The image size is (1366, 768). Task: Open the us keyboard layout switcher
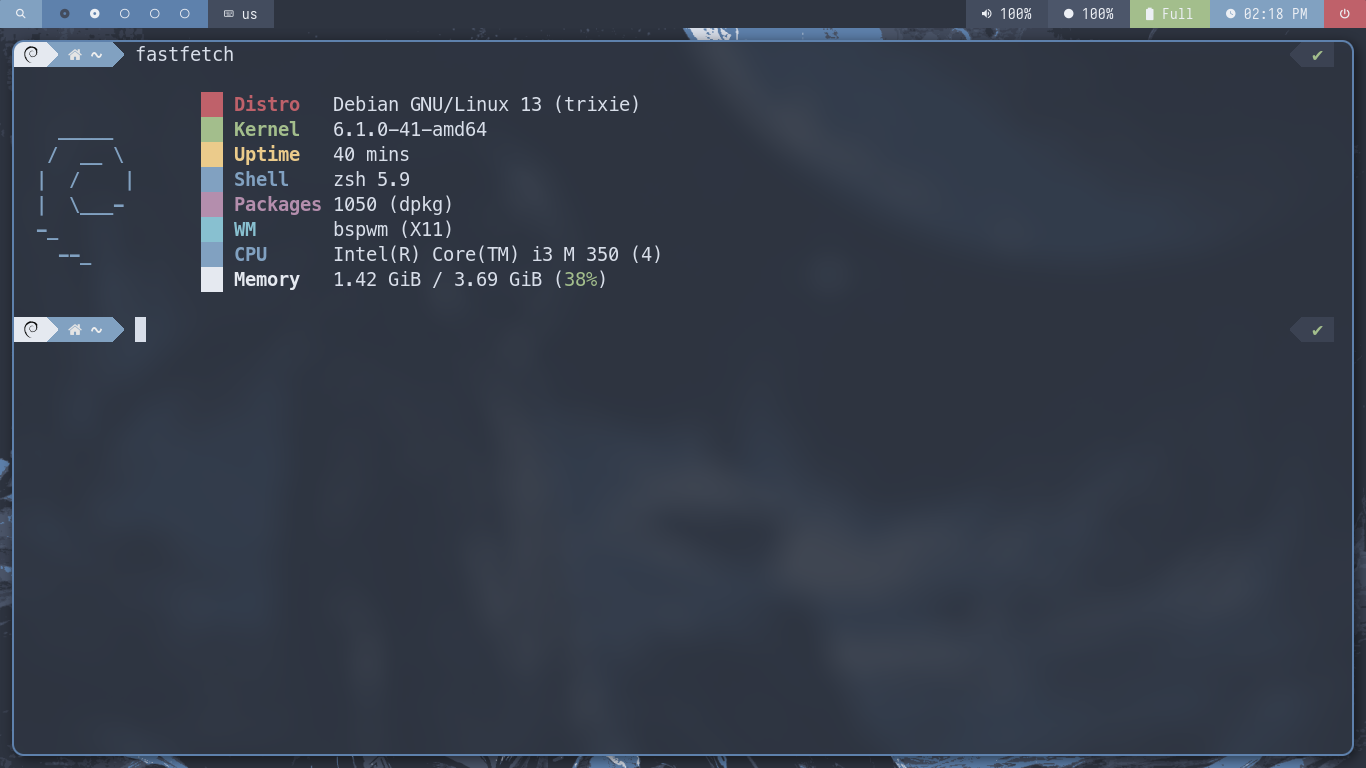tap(240, 14)
